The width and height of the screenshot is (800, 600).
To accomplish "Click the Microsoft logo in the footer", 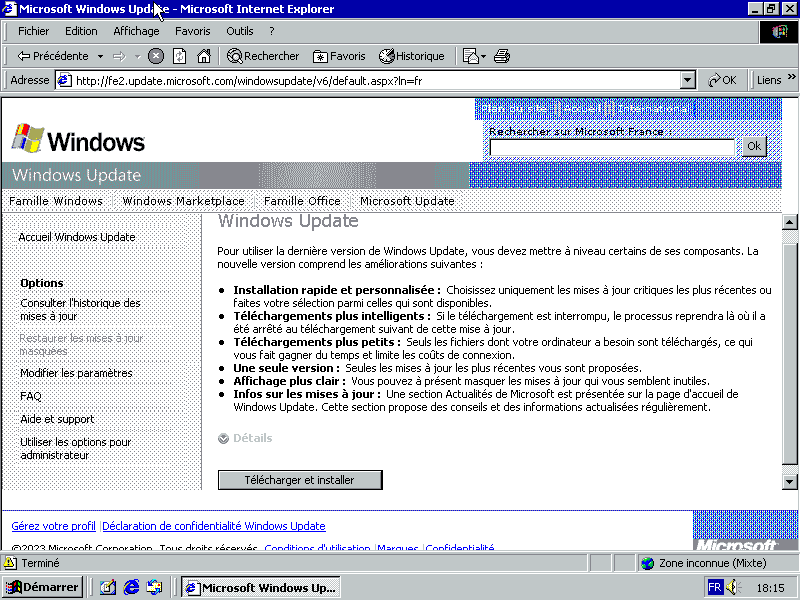I will tap(736, 545).
